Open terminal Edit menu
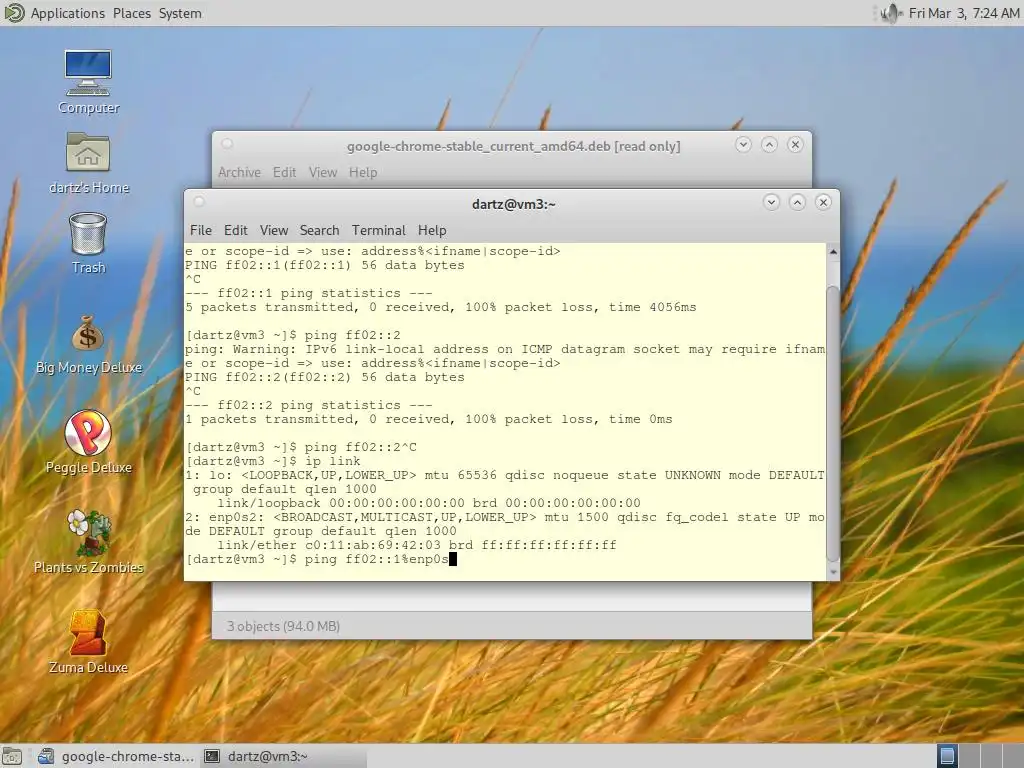1024x768 pixels. [x=236, y=230]
